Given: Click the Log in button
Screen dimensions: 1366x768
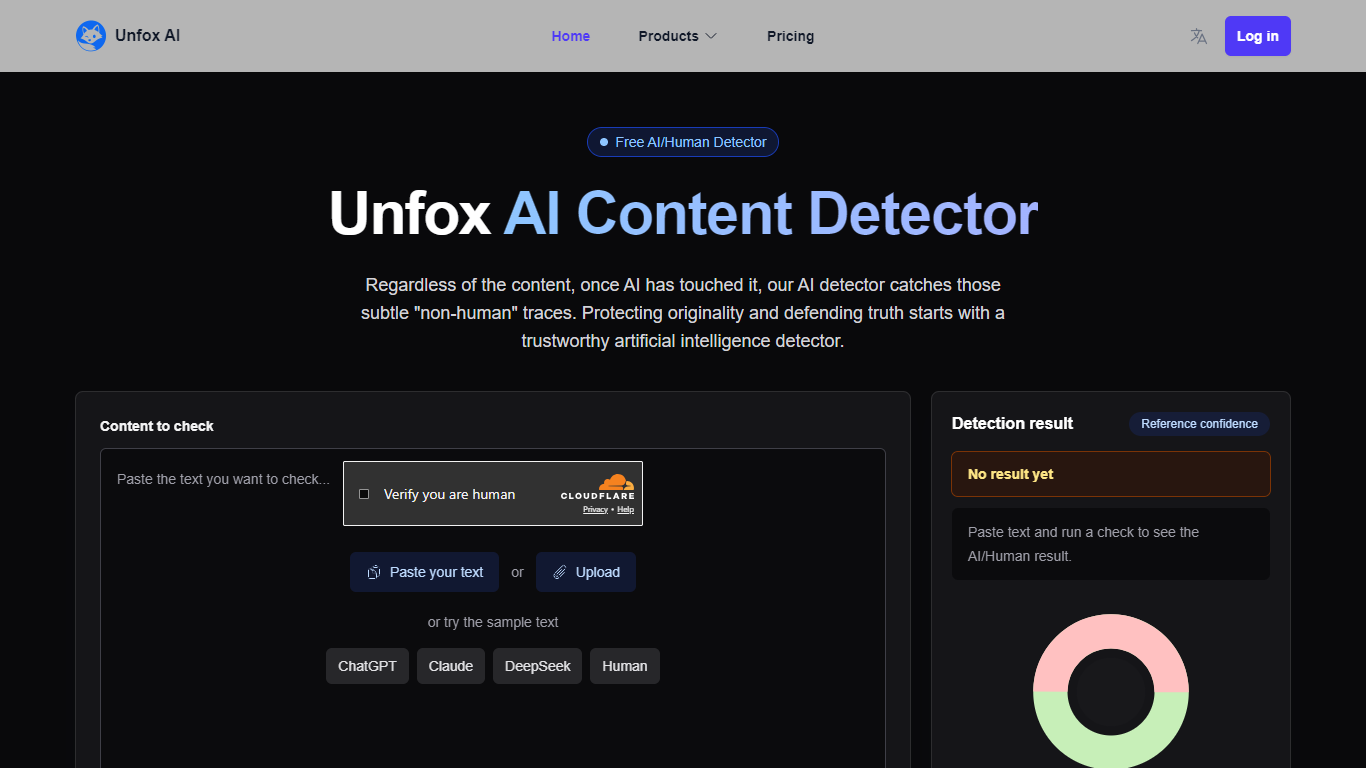Looking at the screenshot, I should point(1257,36).
